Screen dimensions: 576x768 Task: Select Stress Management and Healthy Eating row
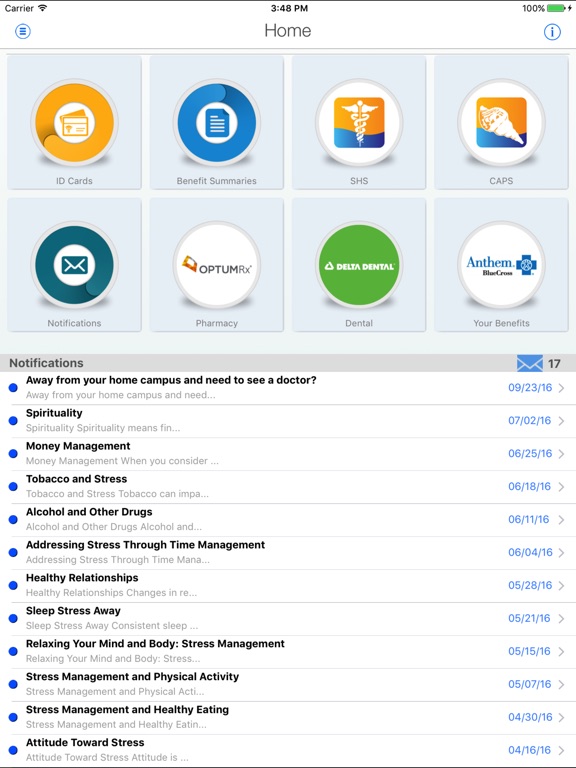click(x=288, y=717)
